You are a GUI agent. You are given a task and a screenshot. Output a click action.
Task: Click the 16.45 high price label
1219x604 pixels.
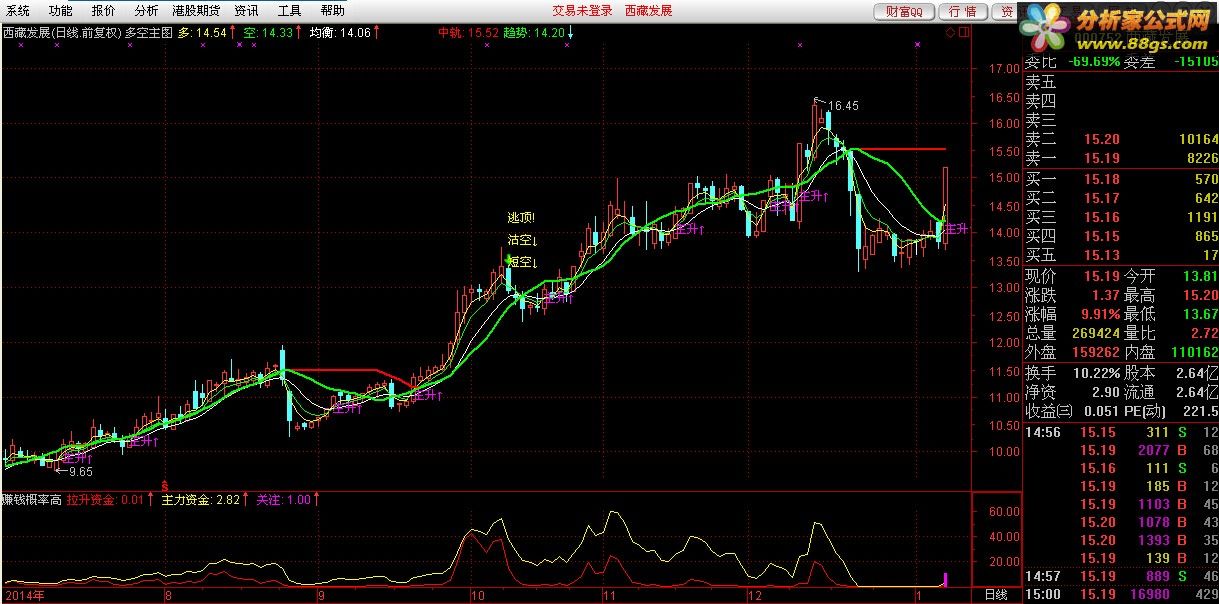click(x=843, y=105)
